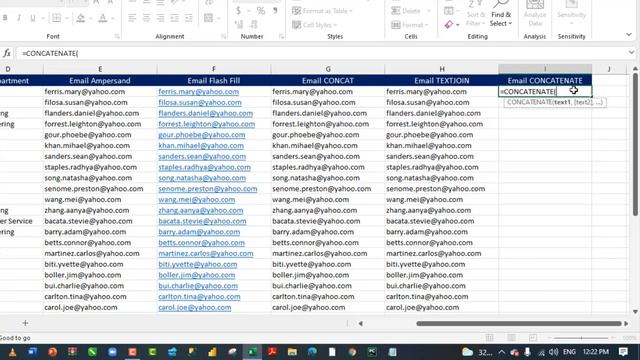Apply Comma Style
640x360 pixels.
(x=275, y=11)
